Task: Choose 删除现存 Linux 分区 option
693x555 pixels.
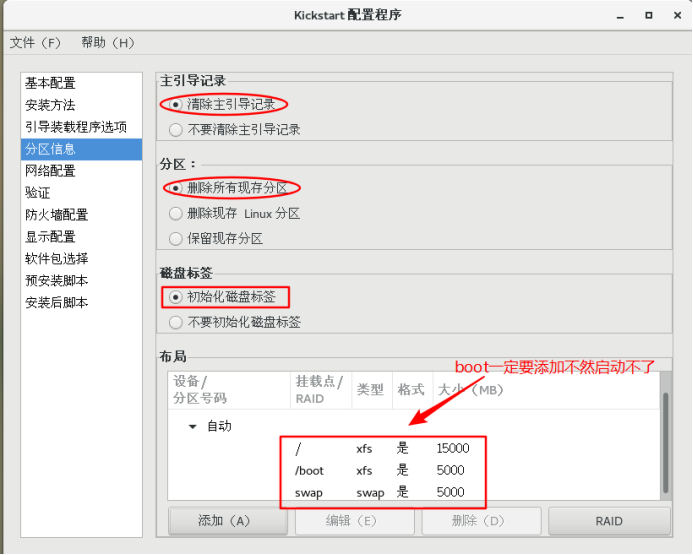Action: coord(175,214)
